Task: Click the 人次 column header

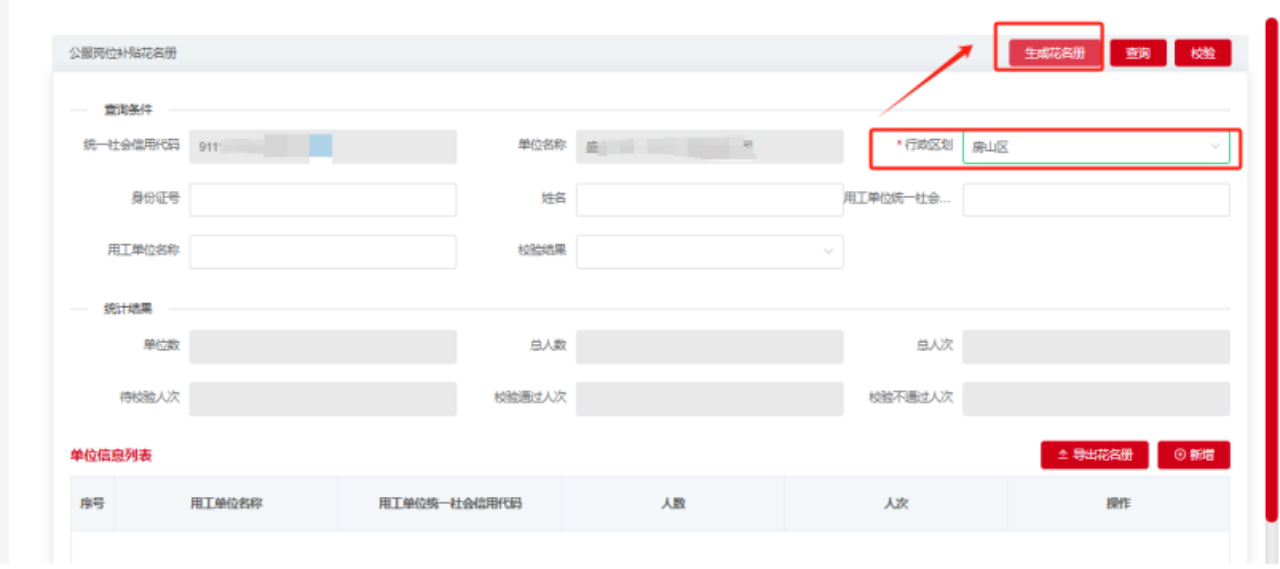Action: 895,503
